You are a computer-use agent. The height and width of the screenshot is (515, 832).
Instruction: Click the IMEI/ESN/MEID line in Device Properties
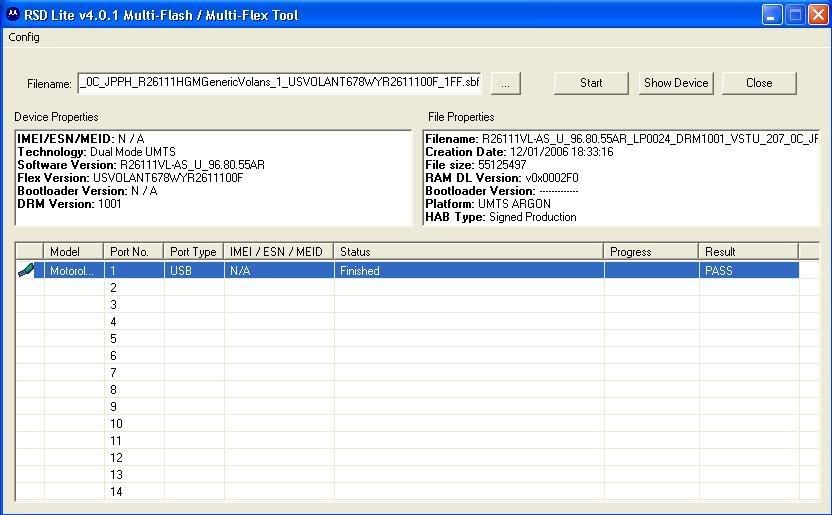pyautogui.click(x=81, y=139)
